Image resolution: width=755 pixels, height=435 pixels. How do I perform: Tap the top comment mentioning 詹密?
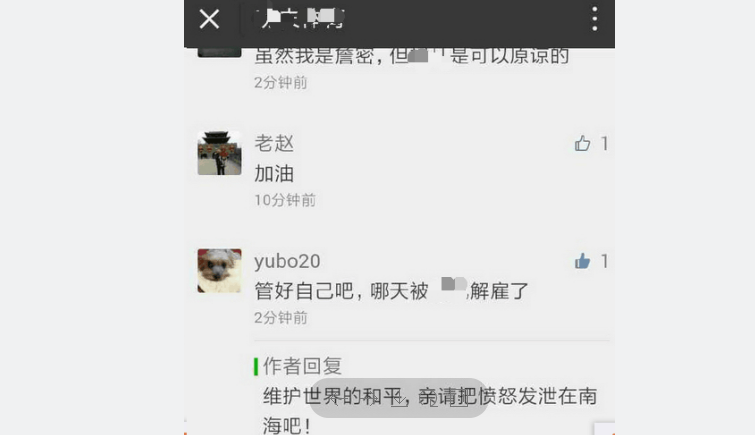click(412, 56)
